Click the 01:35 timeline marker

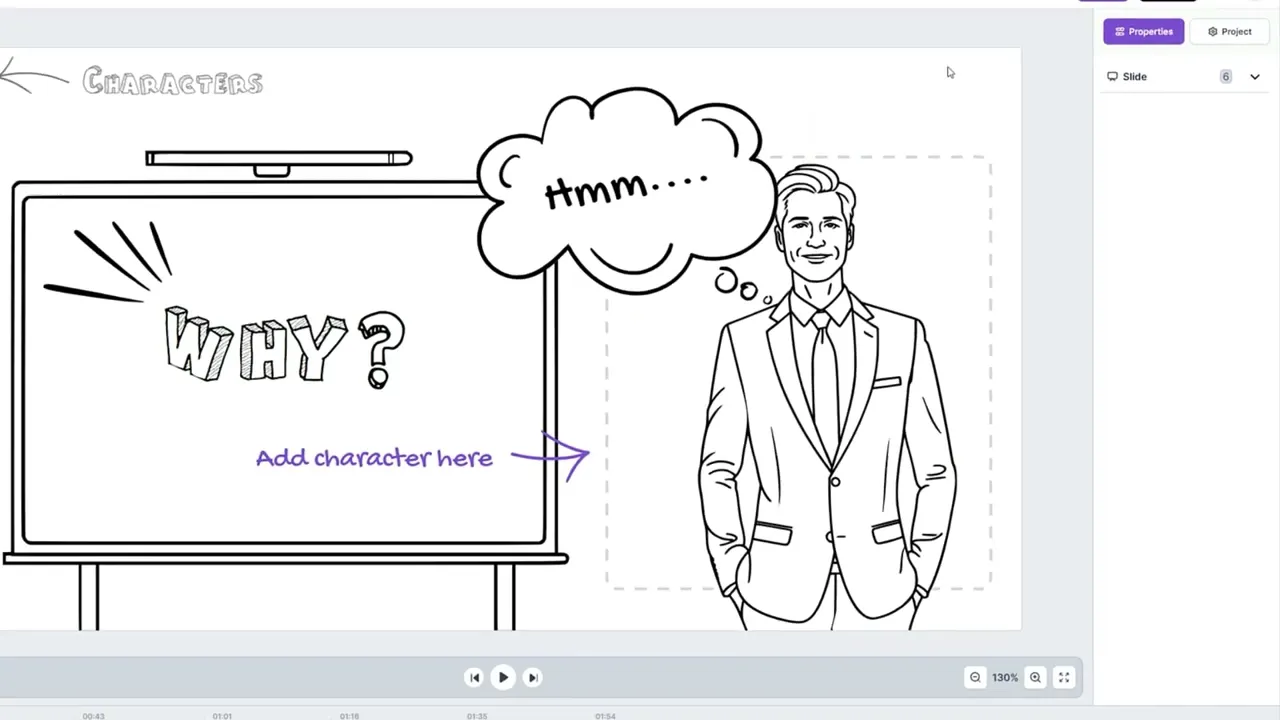(x=477, y=716)
